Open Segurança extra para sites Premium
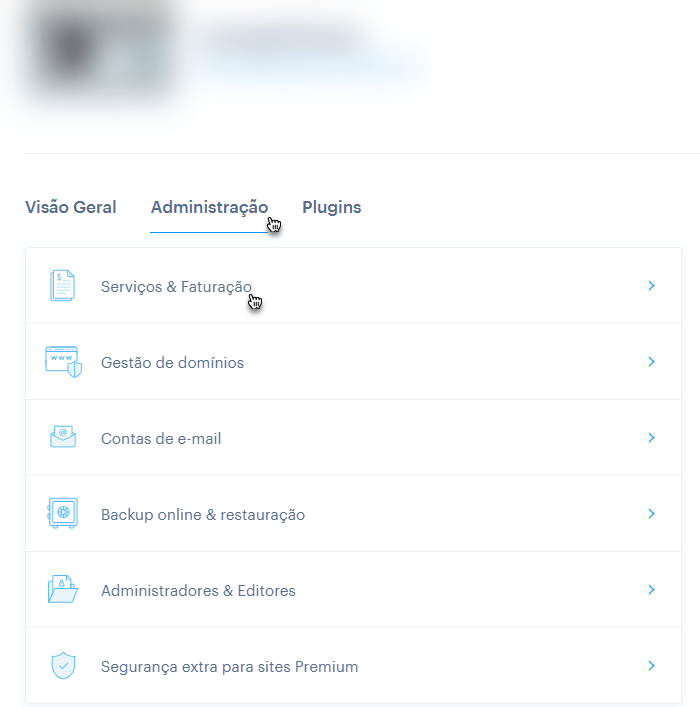Image resolution: width=700 pixels, height=707 pixels. click(230, 667)
